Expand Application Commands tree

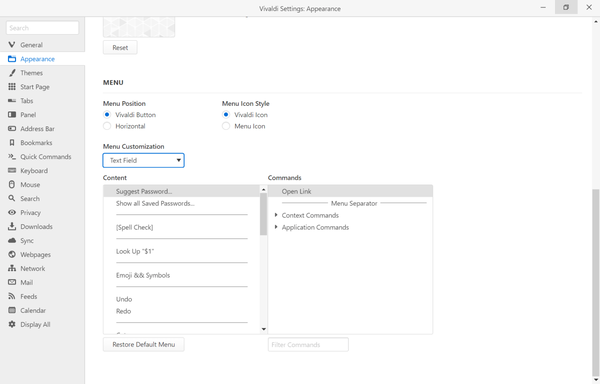point(276,227)
